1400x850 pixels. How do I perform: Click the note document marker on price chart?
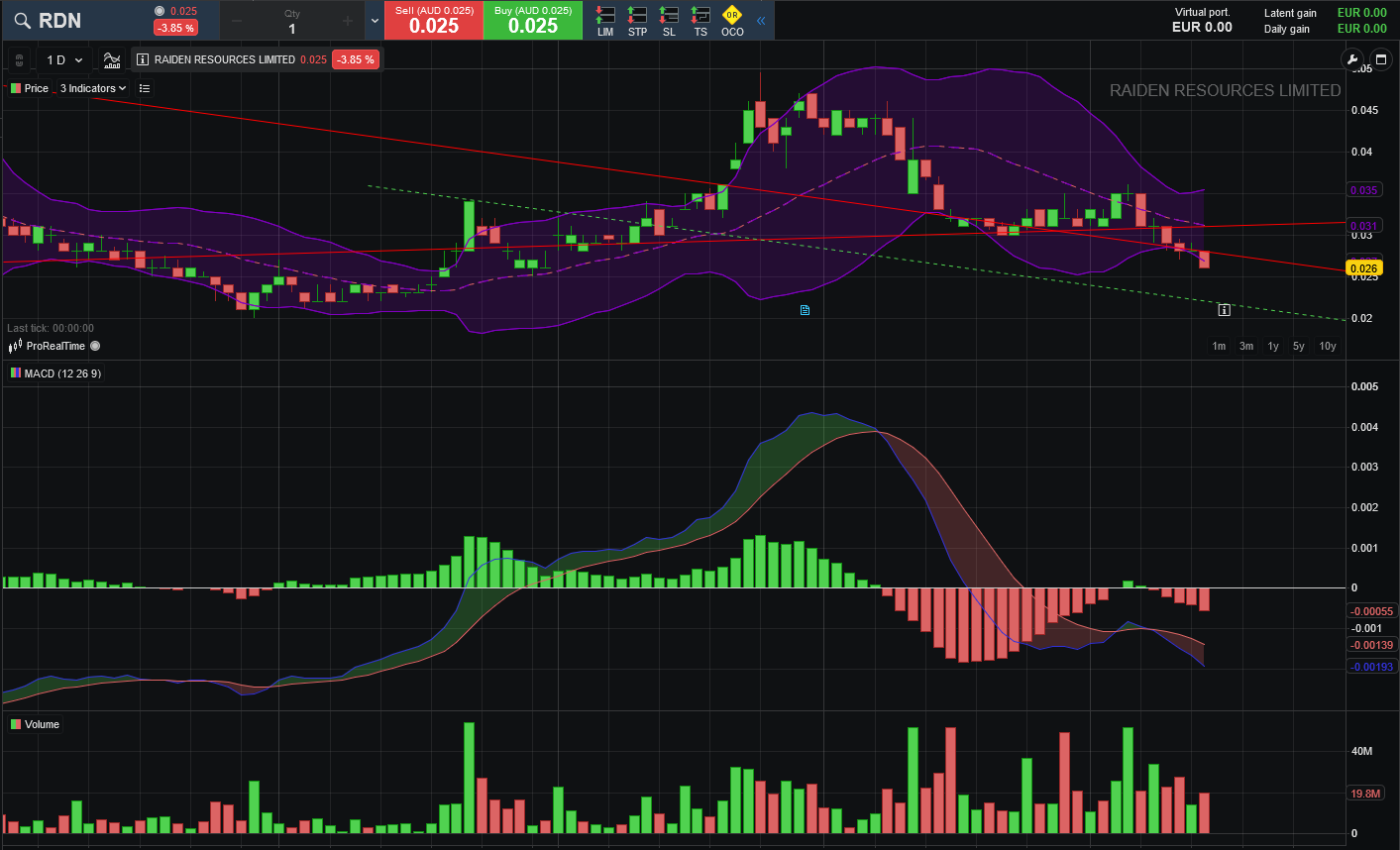point(805,310)
